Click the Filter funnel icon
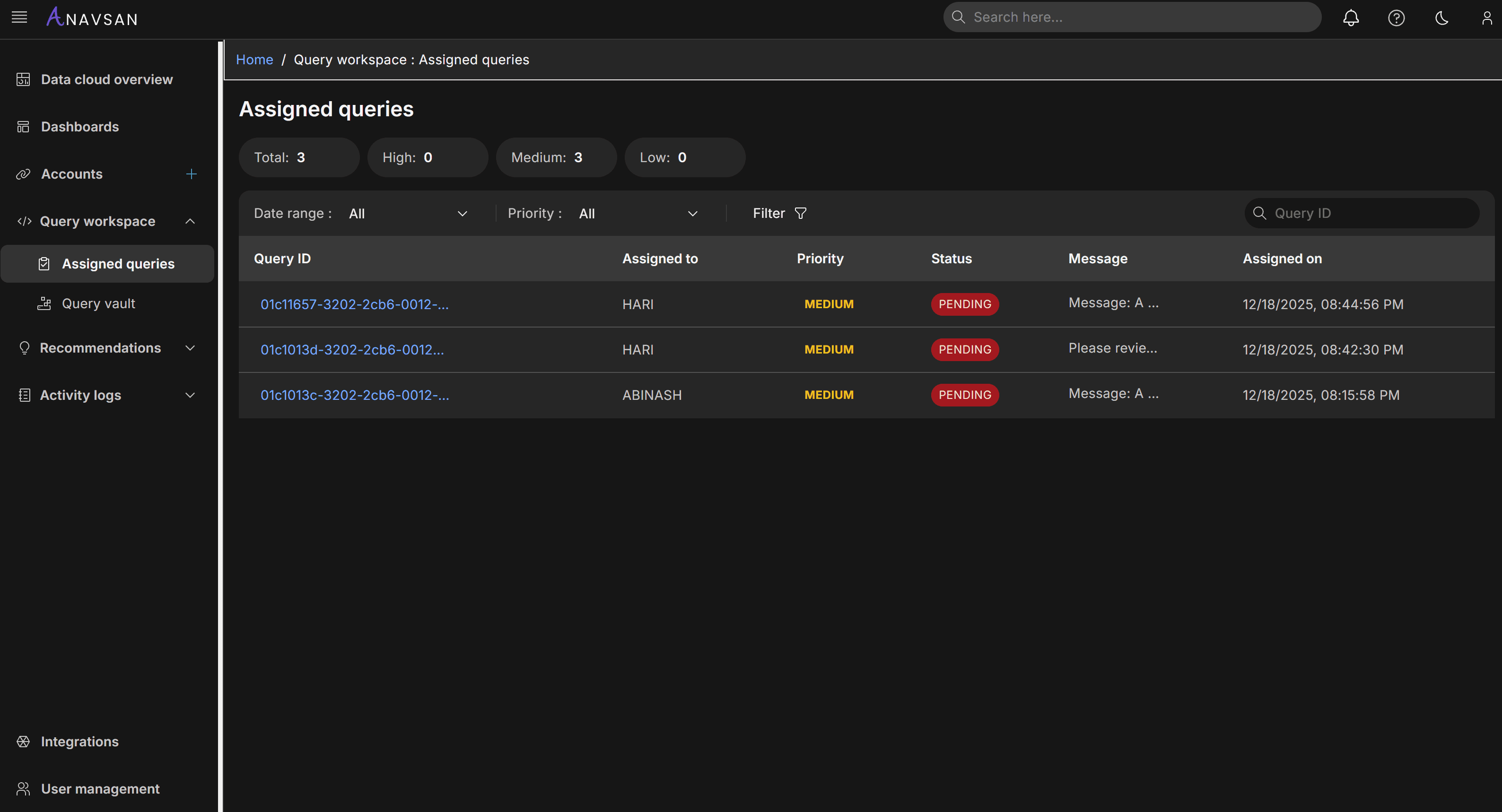The height and width of the screenshot is (812, 1502). coord(801,213)
